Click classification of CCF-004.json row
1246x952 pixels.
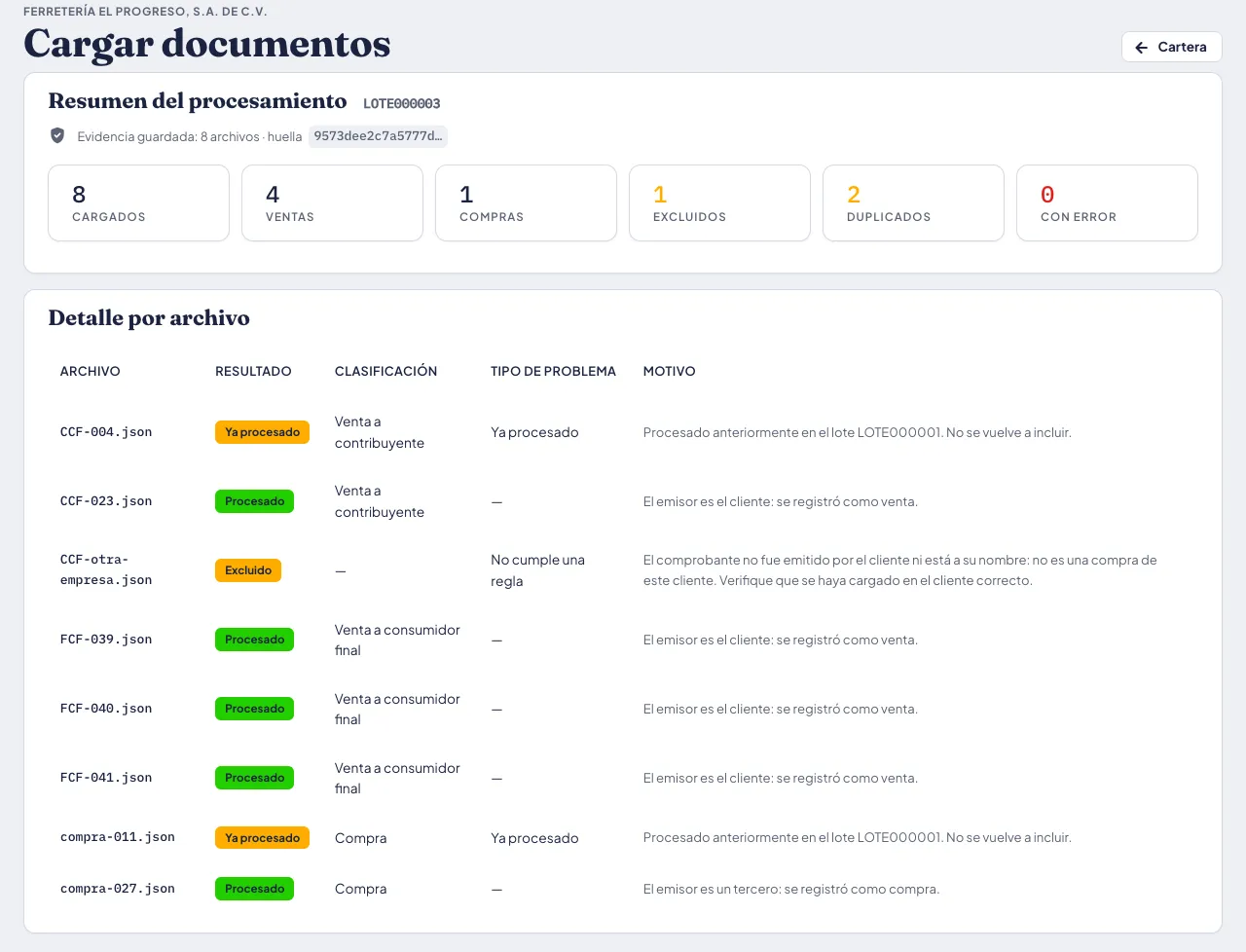coord(380,432)
